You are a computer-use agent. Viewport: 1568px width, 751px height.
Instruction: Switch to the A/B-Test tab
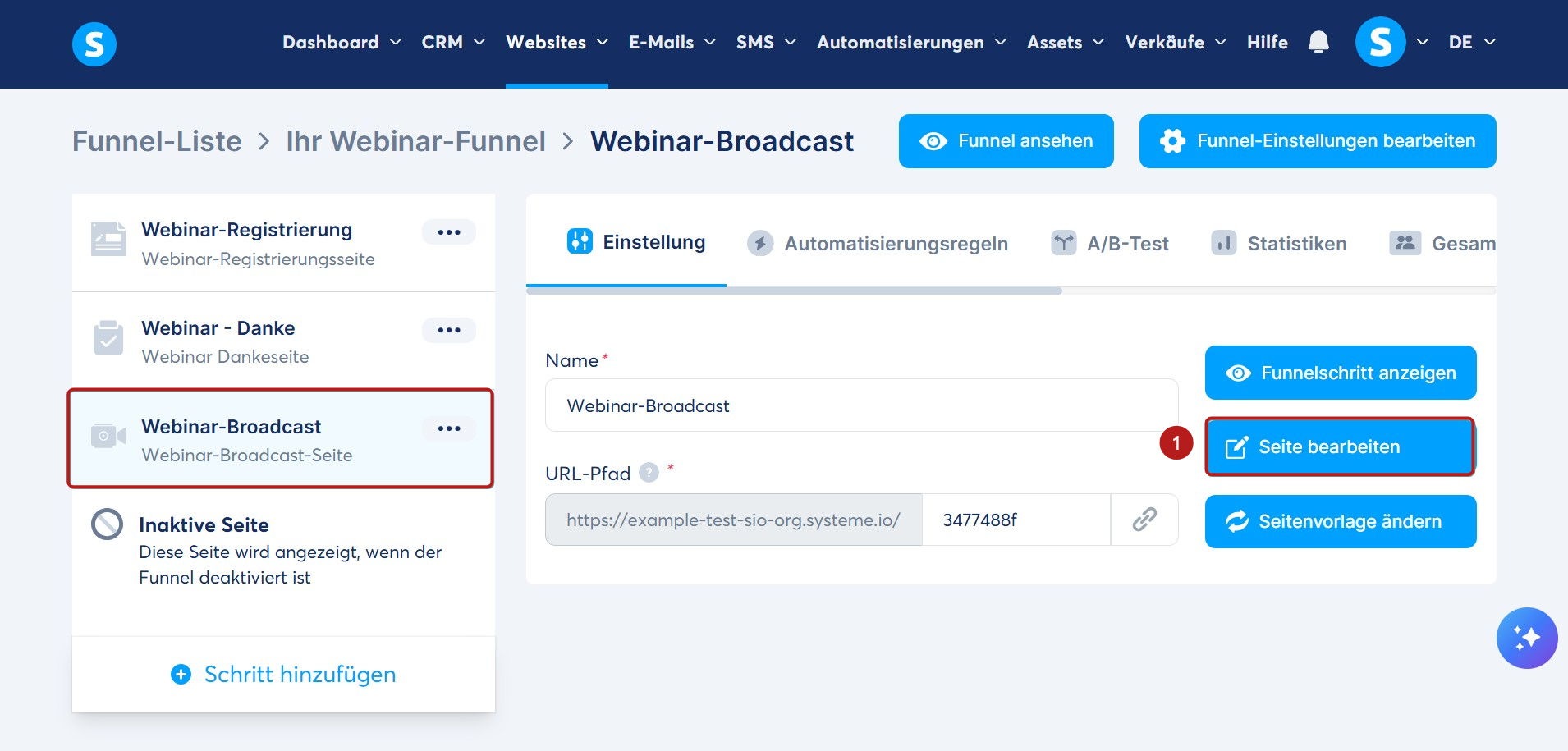[1110, 244]
